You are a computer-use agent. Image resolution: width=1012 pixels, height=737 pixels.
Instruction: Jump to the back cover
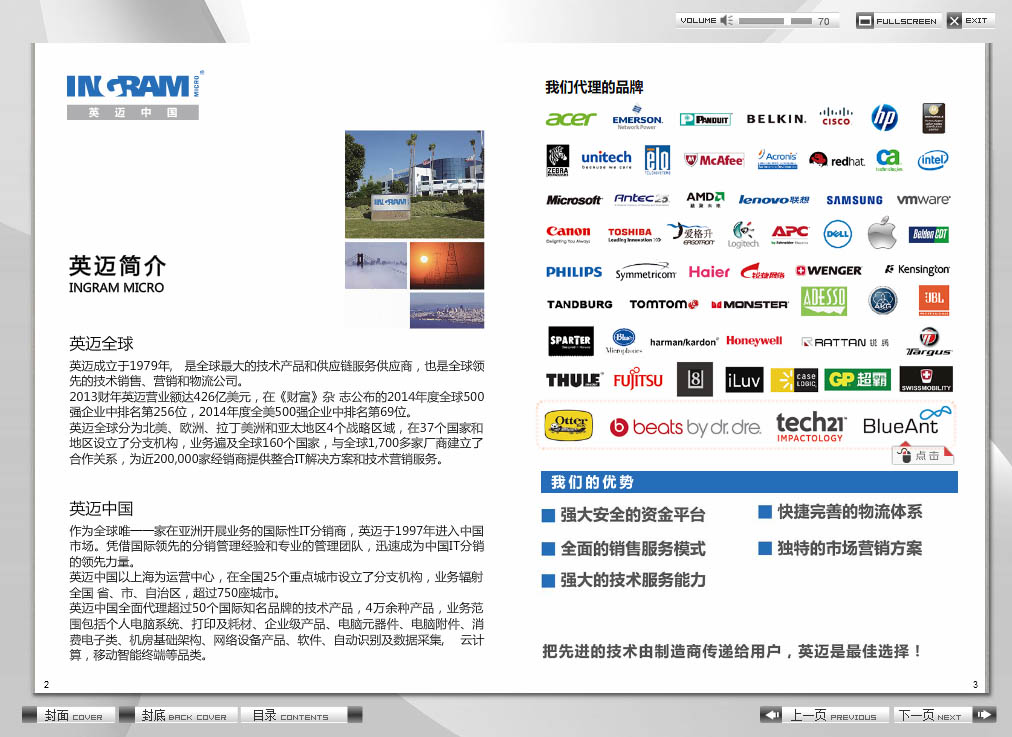coord(178,715)
